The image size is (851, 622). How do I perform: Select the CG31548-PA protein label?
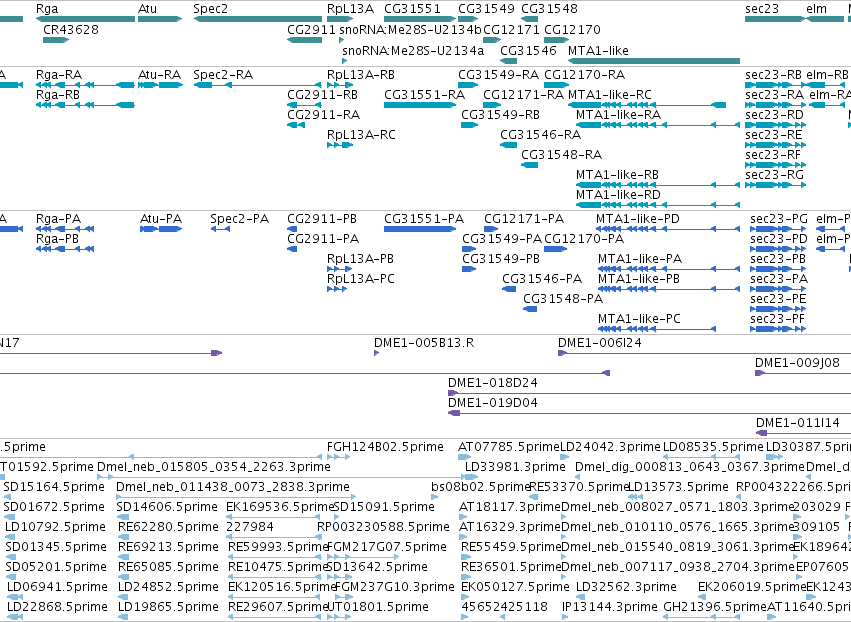(x=563, y=299)
